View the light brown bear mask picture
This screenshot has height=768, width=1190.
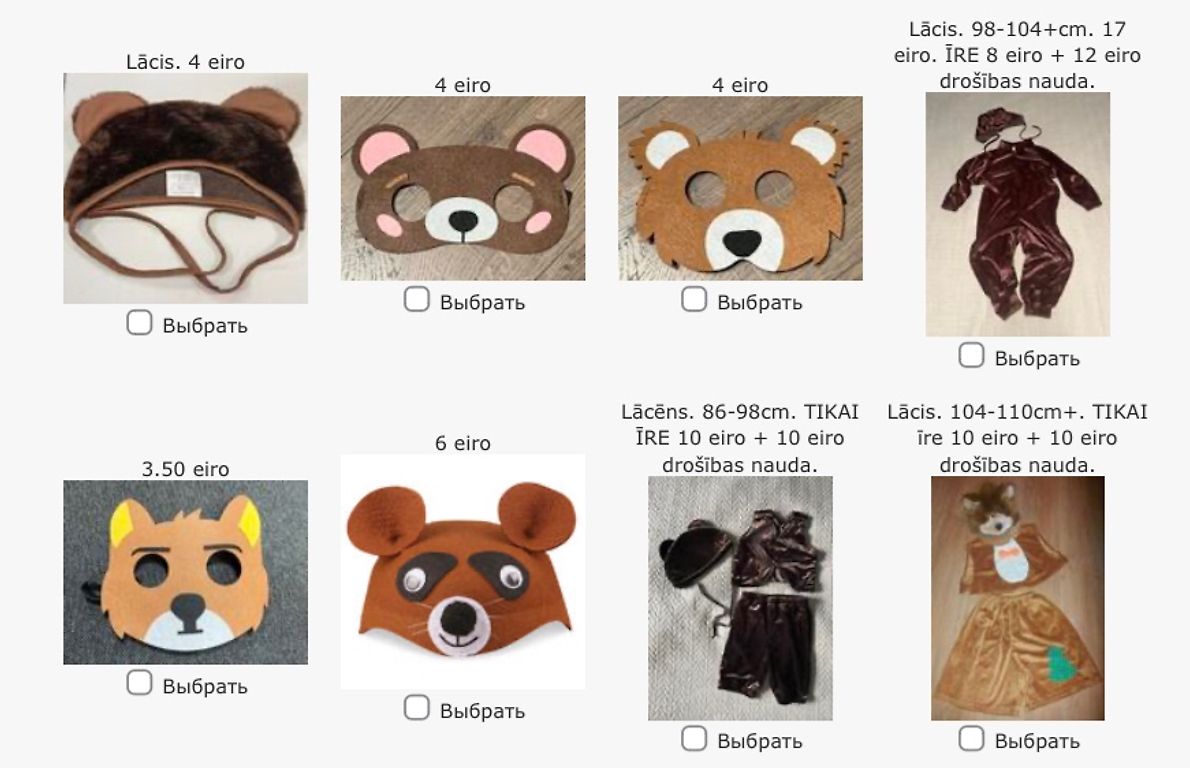click(741, 188)
